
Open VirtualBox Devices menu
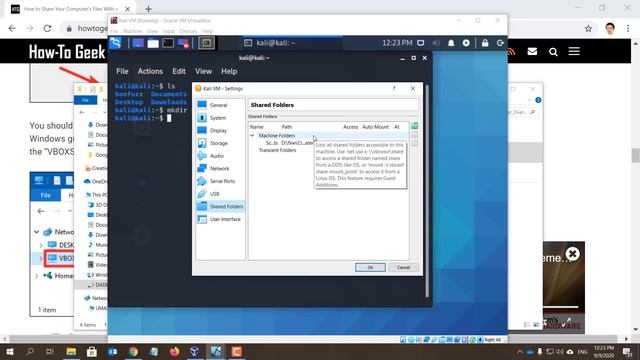(x=188, y=31)
